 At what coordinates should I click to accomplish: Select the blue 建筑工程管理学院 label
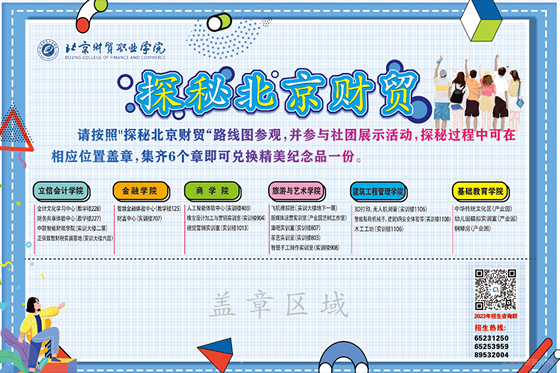(379, 192)
